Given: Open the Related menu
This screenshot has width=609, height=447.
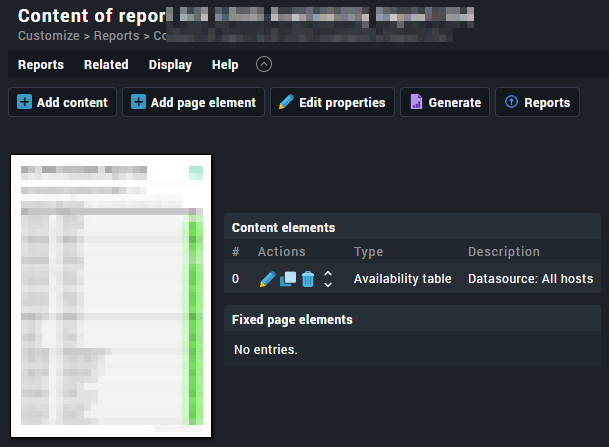Looking at the screenshot, I should coord(106,65).
